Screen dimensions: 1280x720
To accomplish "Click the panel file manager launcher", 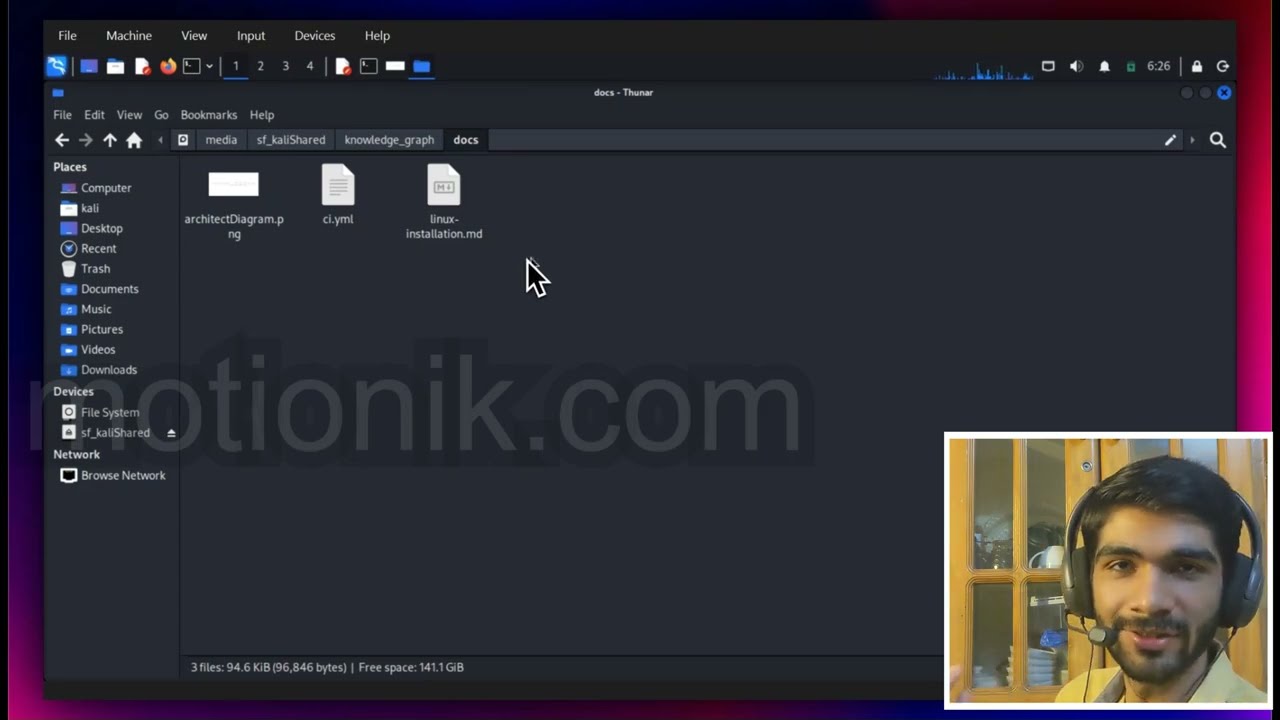I will 115,66.
